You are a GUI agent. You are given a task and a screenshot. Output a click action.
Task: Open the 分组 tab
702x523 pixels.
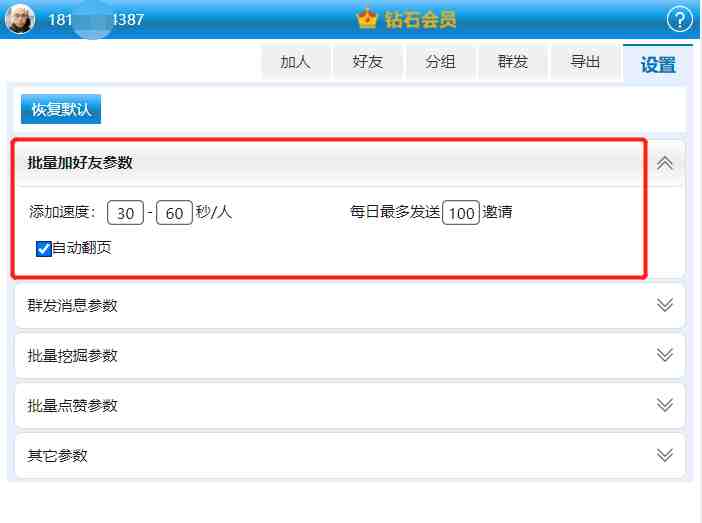coord(440,62)
